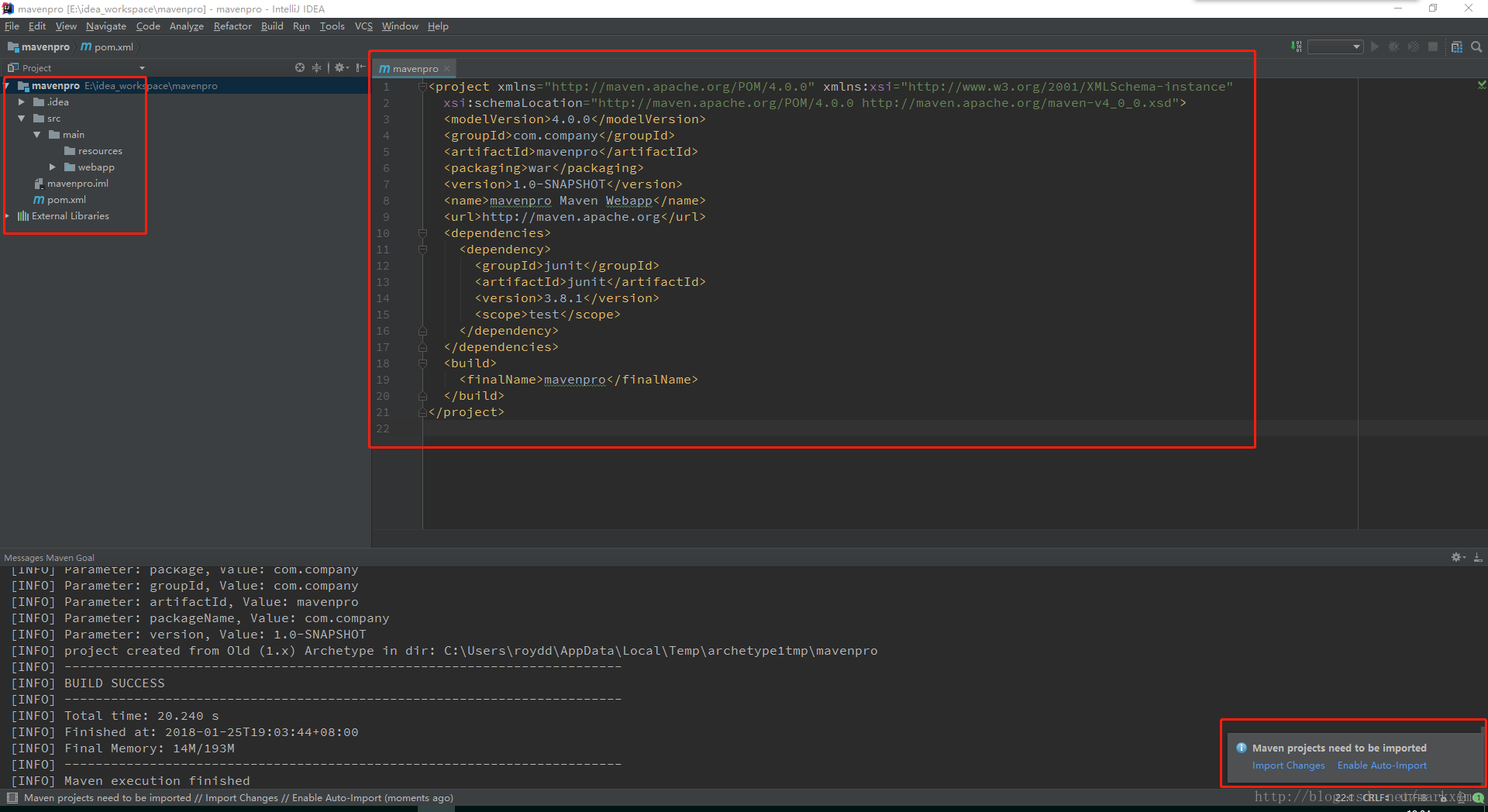This screenshot has width=1488, height=812.
Task: Click the Stop square icon
Action: [1433, 46]
